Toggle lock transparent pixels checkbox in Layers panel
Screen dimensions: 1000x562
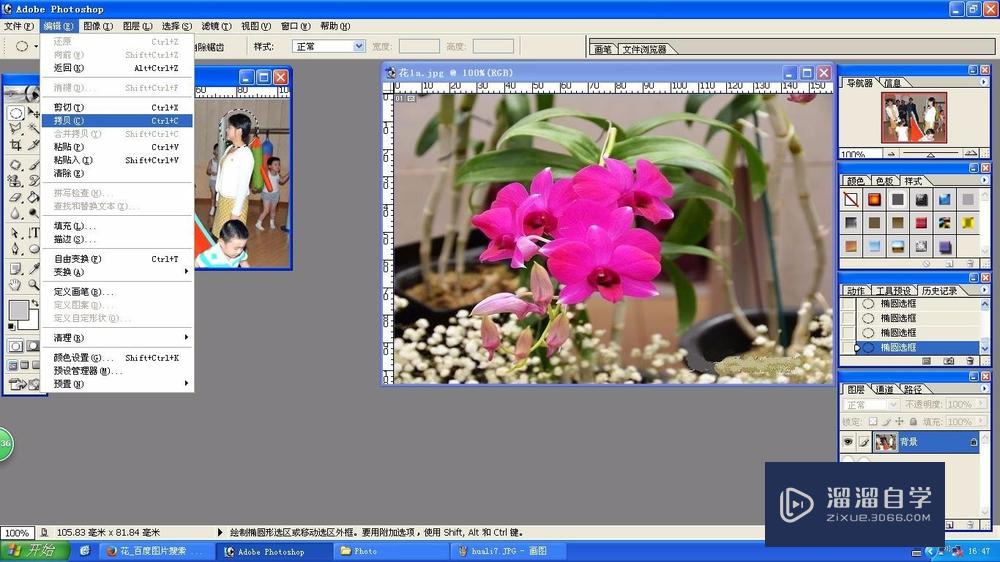click(x=872, y=422)
